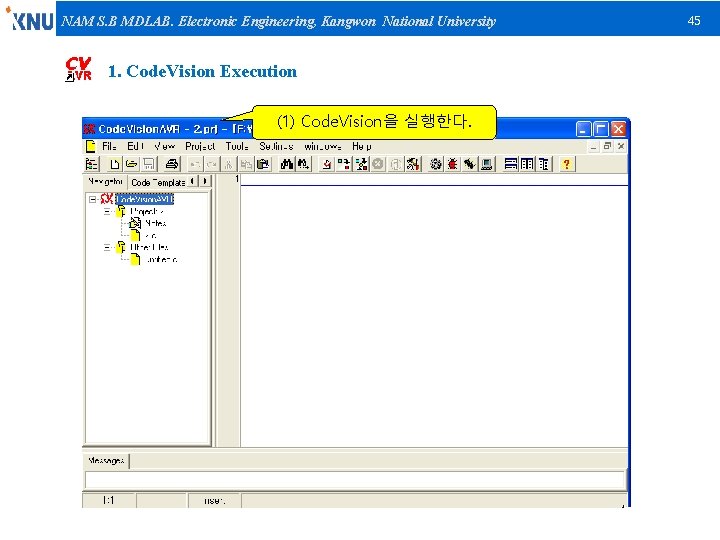Image resolution: width=720 pixels, height=540 pixels.
Task: Open the File menu
Action: coord(109,146)
